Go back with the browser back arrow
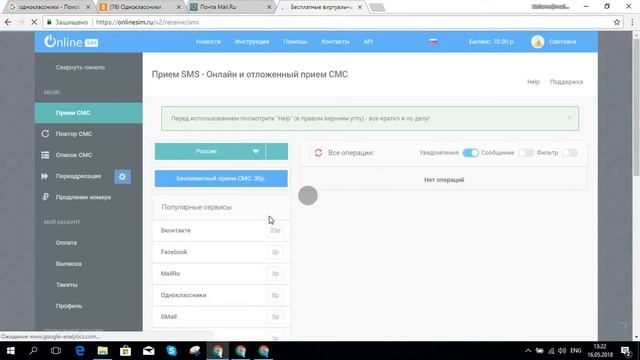Image resolution: width=640 pixels, height=360 pixels. (8, 22)
